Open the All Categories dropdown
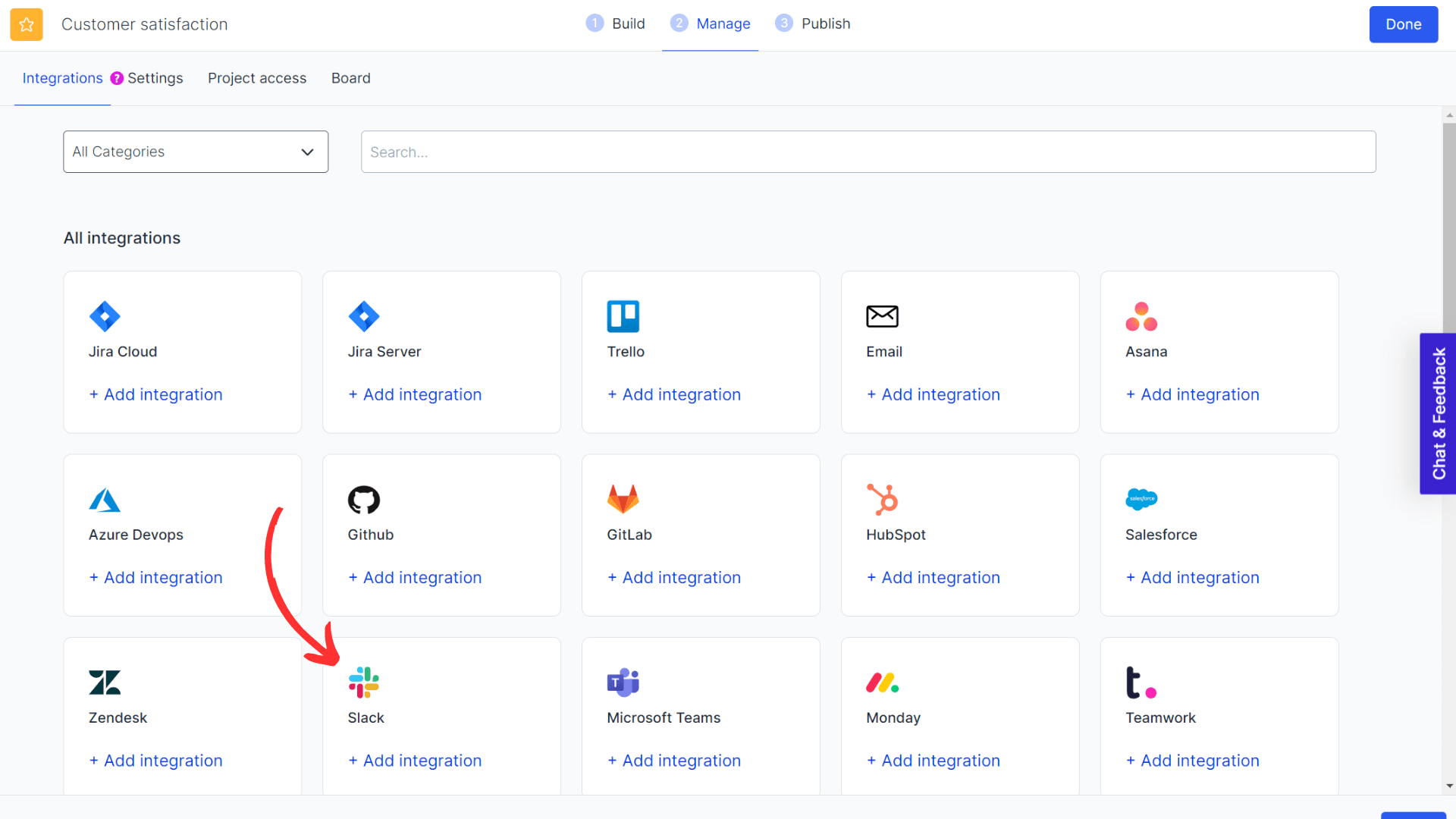 coord(195,152)
